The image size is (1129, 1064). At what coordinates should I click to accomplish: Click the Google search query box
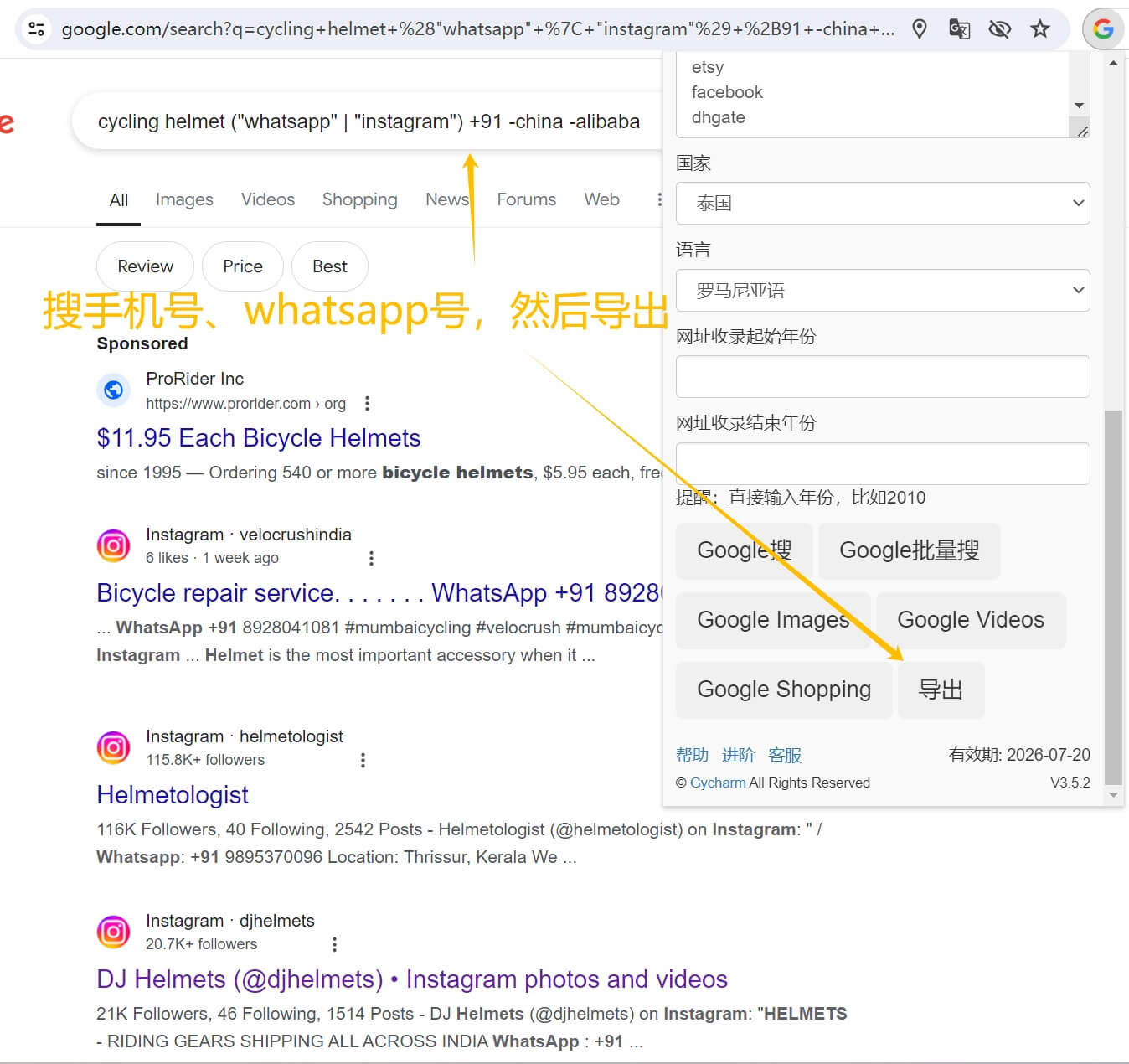pos(369,121)
